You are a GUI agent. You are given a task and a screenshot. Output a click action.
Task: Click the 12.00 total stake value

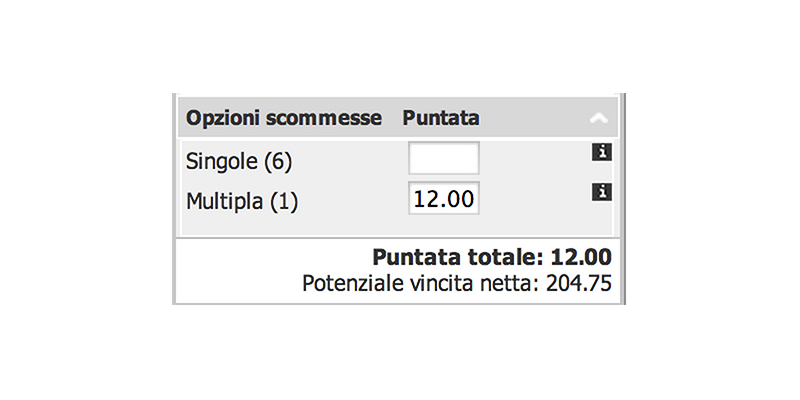click(x=581, y=257)
